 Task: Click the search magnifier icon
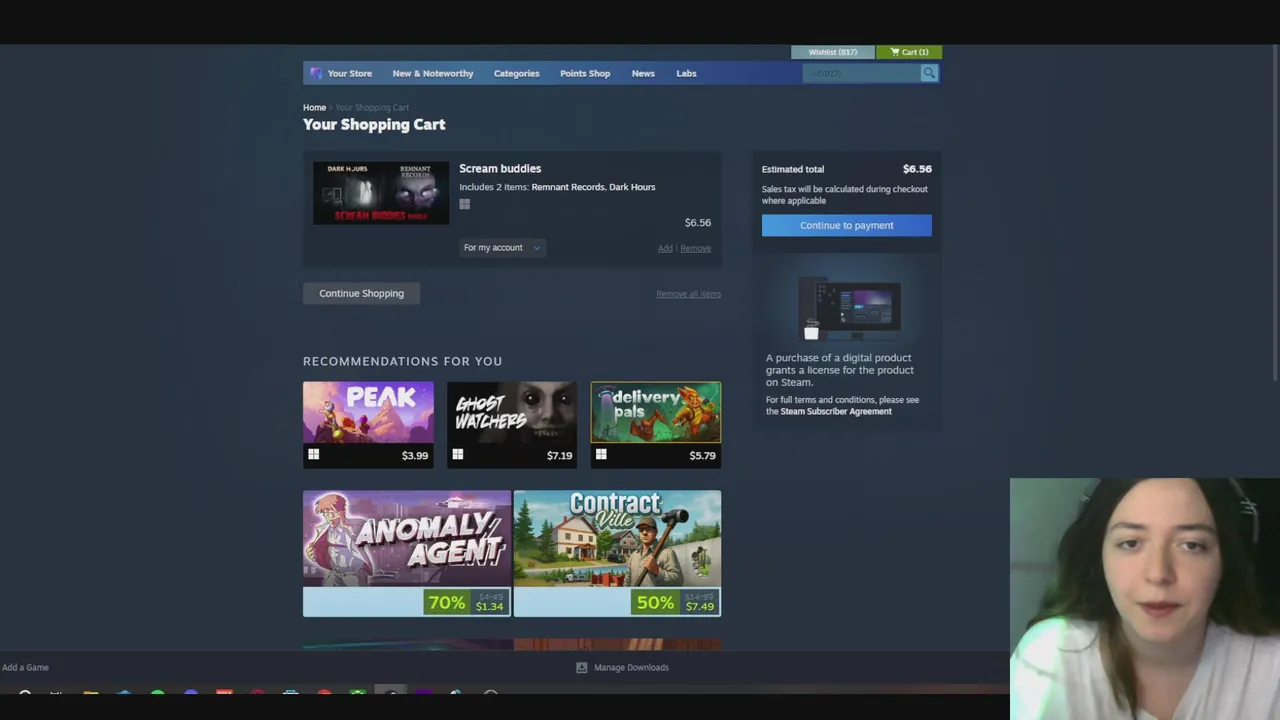click(x=929, y=73)
